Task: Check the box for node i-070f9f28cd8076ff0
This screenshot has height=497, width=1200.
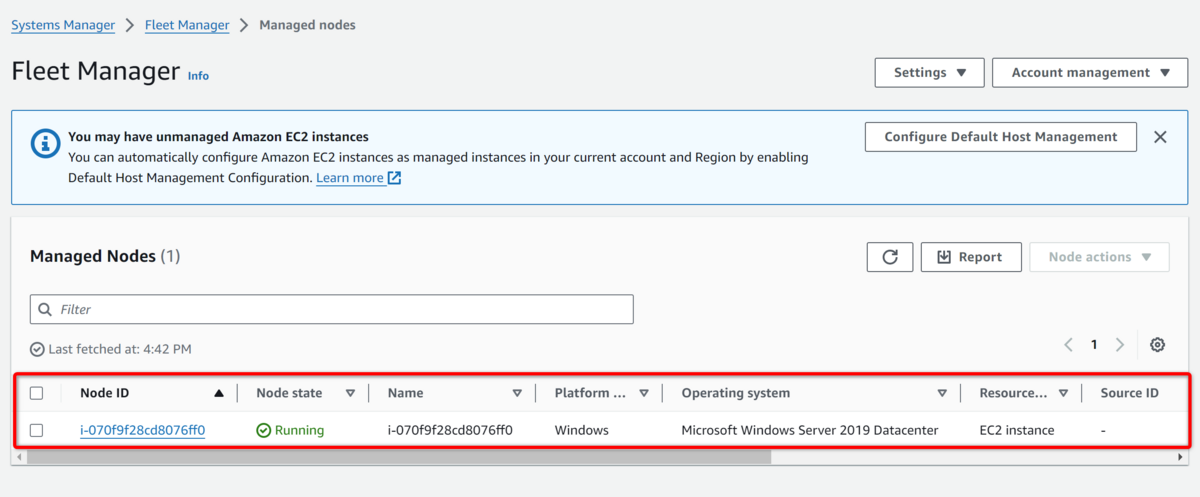Action: 36,430
